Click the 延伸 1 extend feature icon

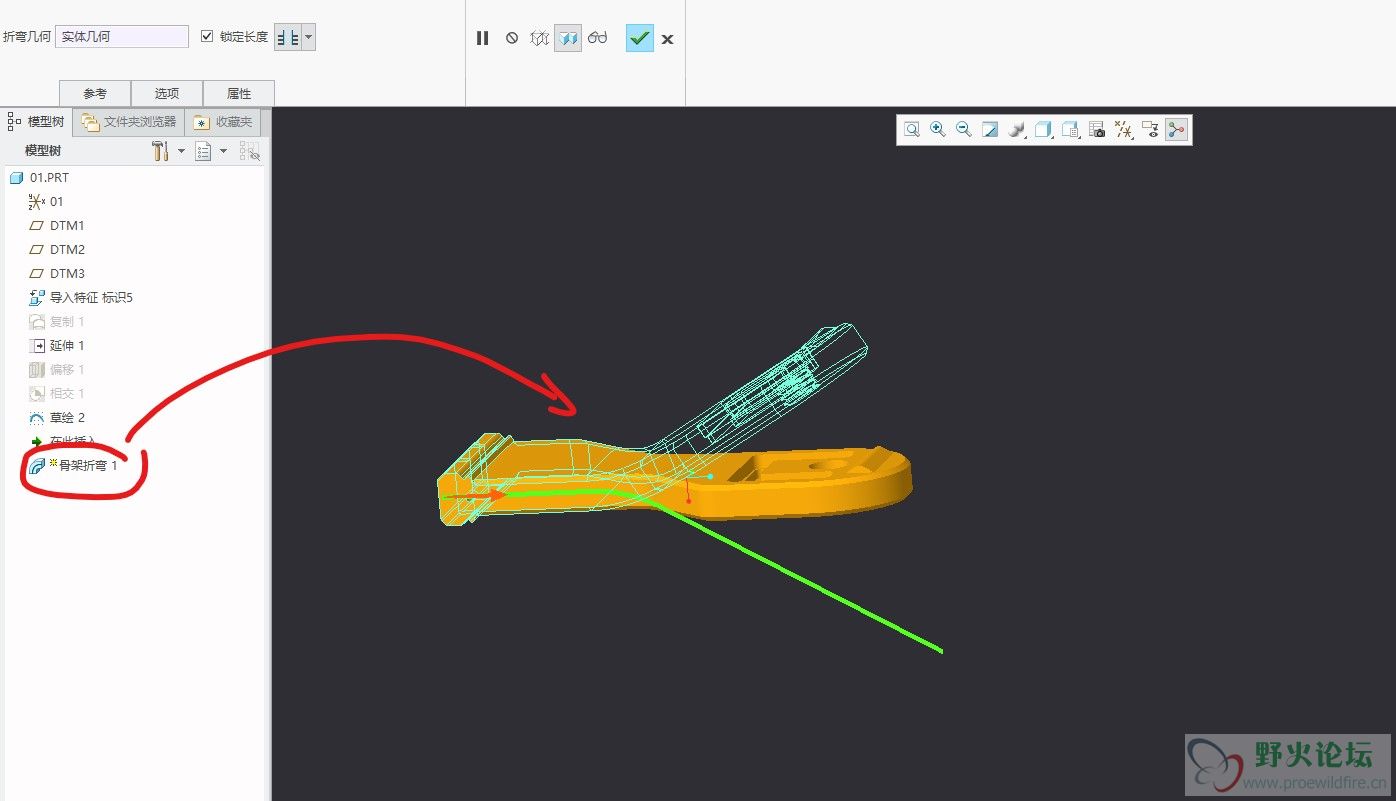point(37,345)
